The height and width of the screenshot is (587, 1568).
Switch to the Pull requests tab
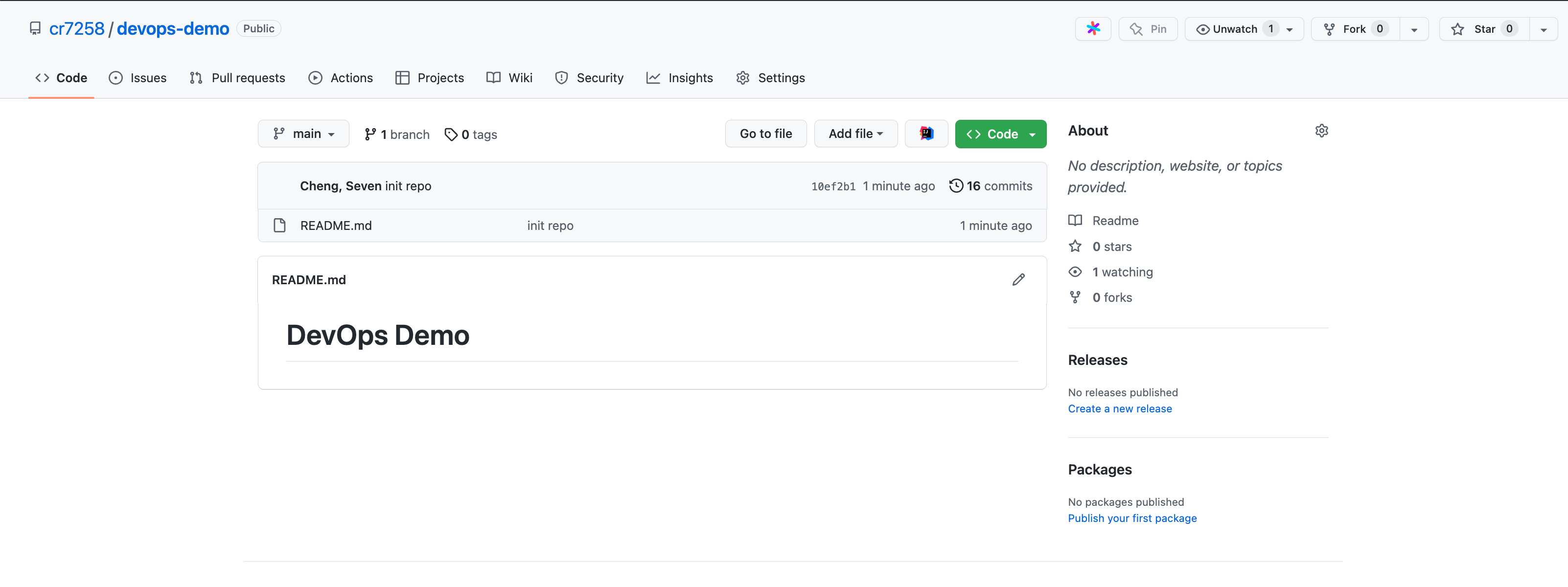pyautogui.click(x=237, y=78)
